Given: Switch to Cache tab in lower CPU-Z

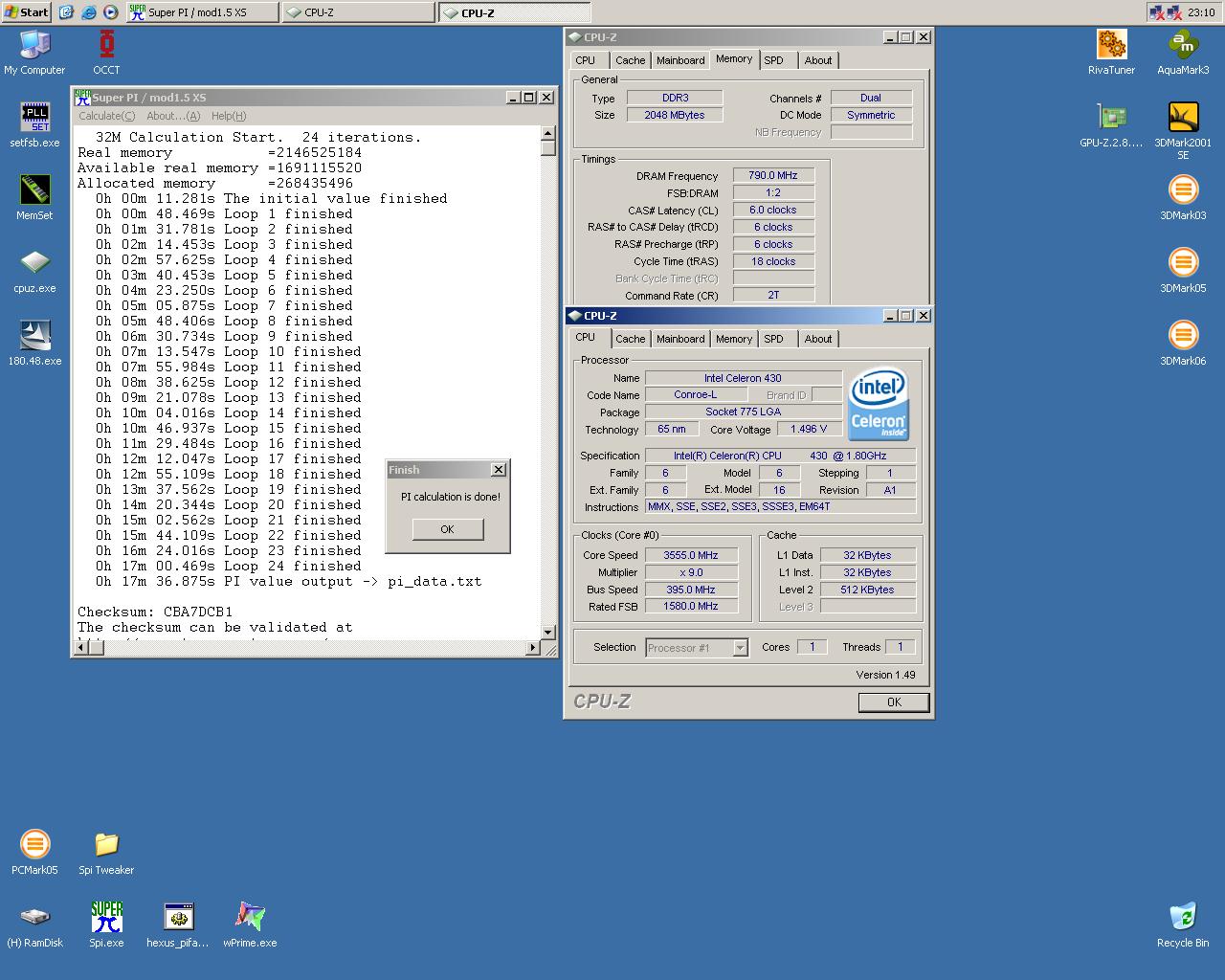Looking at the screenshot, I should [x=630, y=339].
